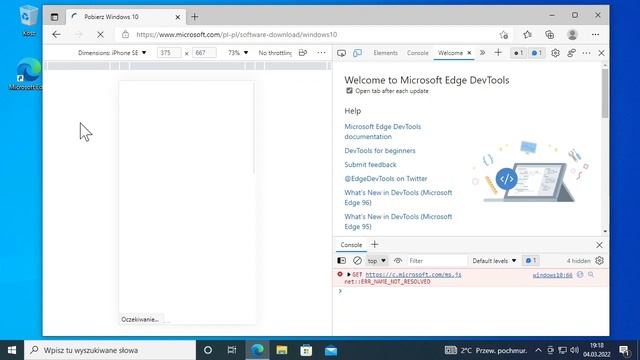Open Customize and control DevTools menu
The width and height of the screenshot is (640, 360).
point(587,53)
